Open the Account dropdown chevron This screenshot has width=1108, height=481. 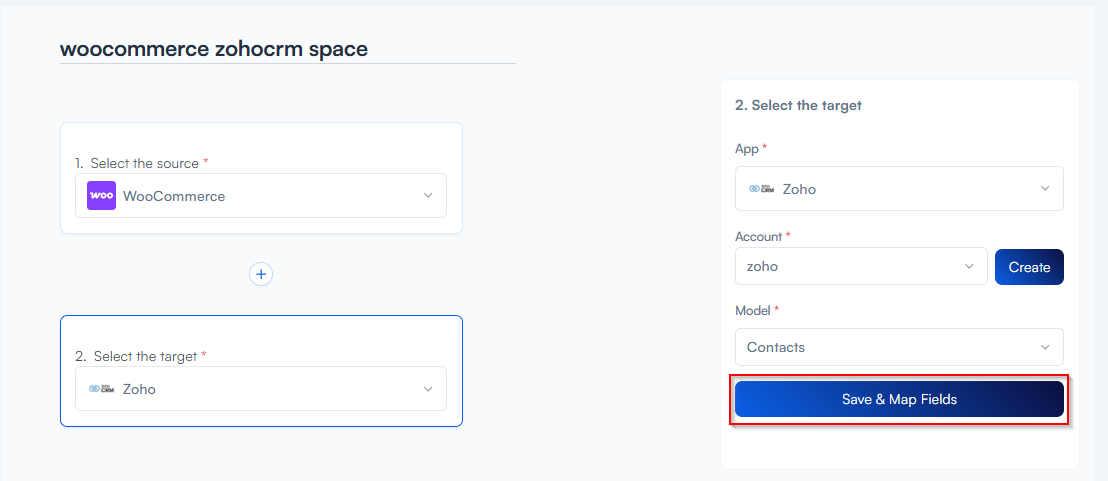pos(968,266)
